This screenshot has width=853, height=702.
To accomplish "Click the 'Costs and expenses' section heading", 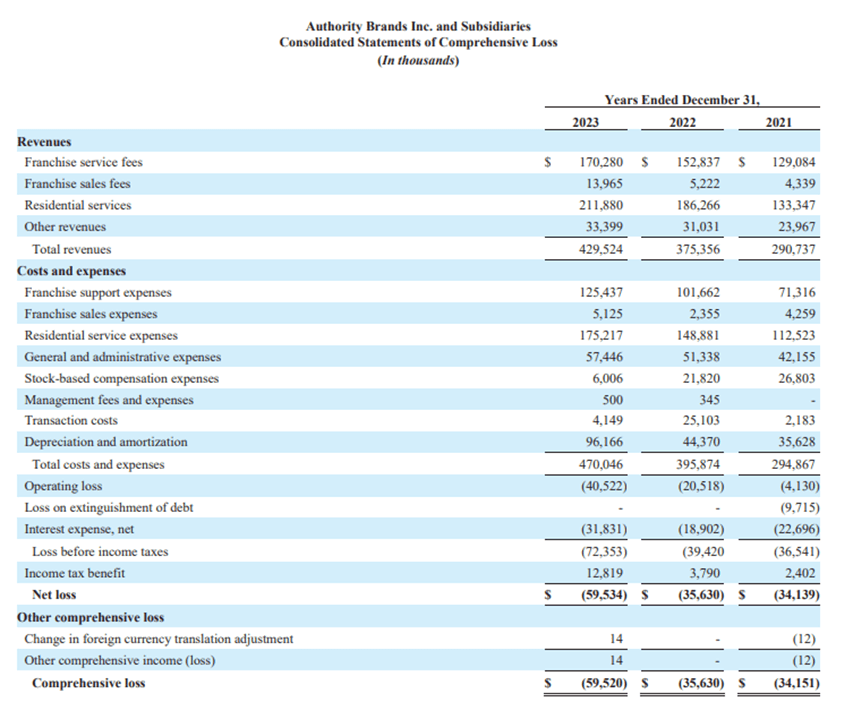I will coord(71,271).
